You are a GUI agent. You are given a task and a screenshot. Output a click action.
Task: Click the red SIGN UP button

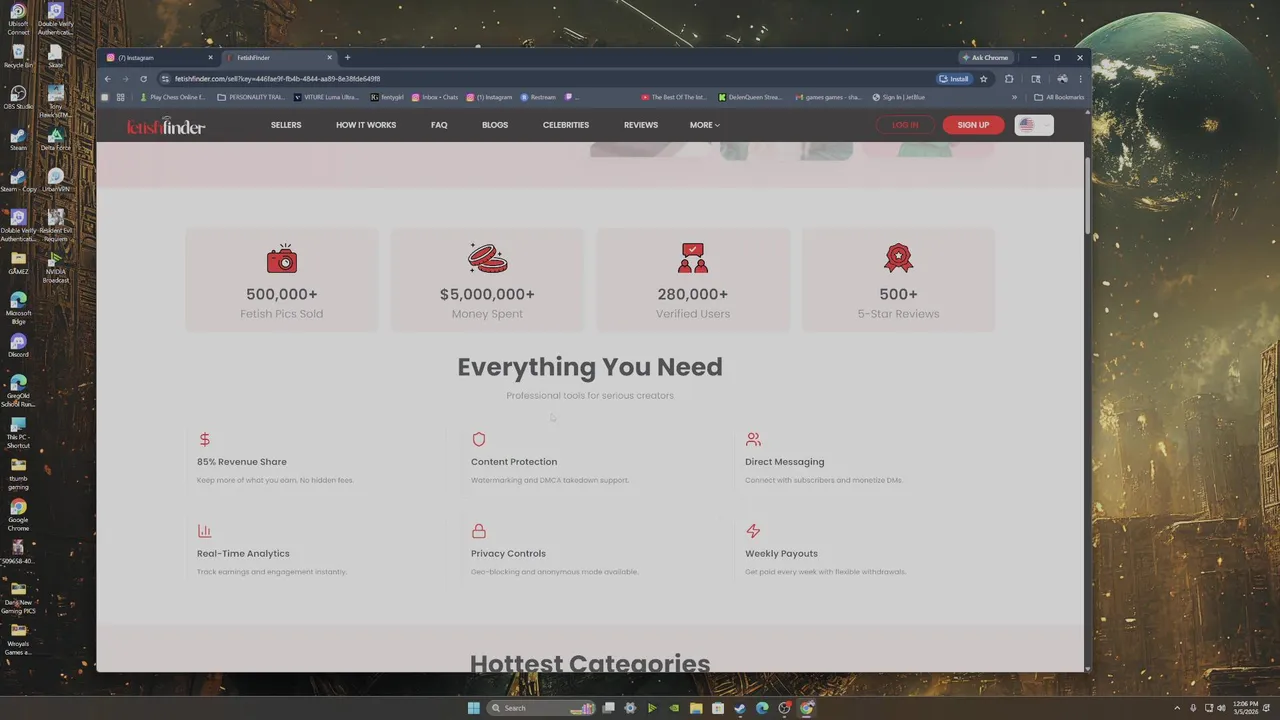tap(973, 125)
